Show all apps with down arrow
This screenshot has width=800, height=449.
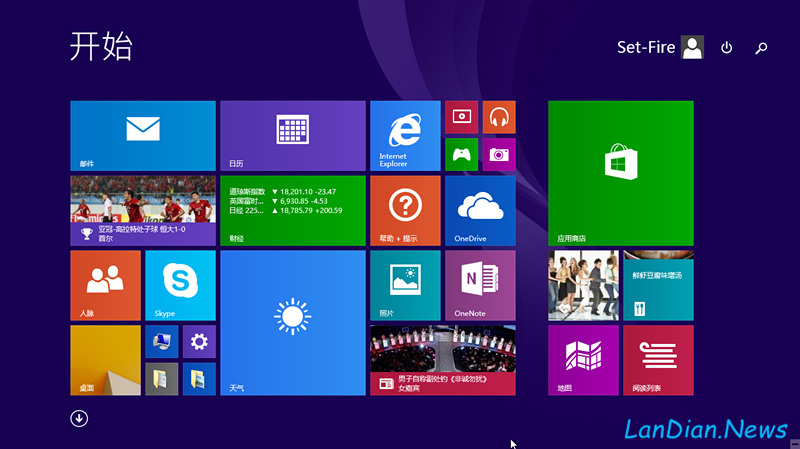pyautogui.click(x=79, y=418)
